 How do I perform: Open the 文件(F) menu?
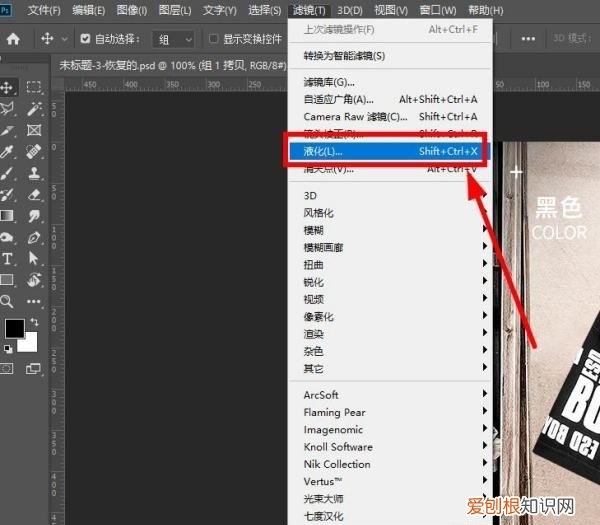point(44,10)
